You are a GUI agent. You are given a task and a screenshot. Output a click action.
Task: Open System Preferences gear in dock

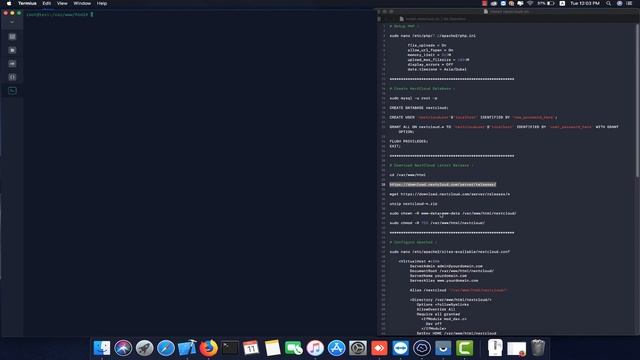pyautogui.click(x=358, y=348)
